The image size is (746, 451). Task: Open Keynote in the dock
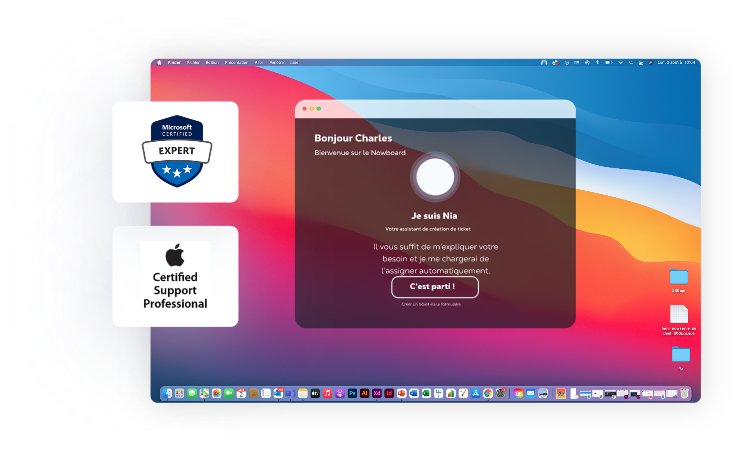(x=439, y=393)
